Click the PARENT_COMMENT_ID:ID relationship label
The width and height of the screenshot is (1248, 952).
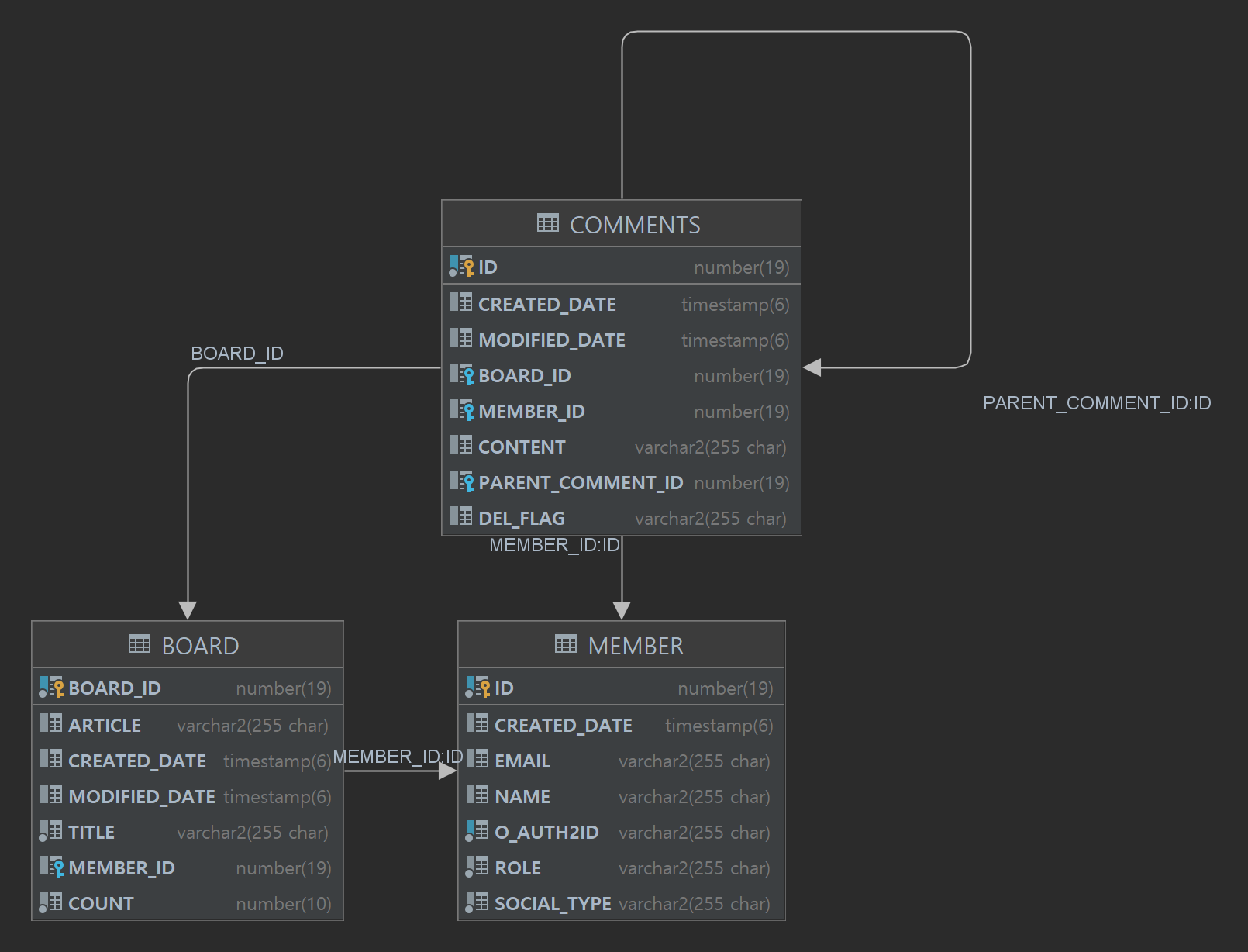click(1097, 403)
